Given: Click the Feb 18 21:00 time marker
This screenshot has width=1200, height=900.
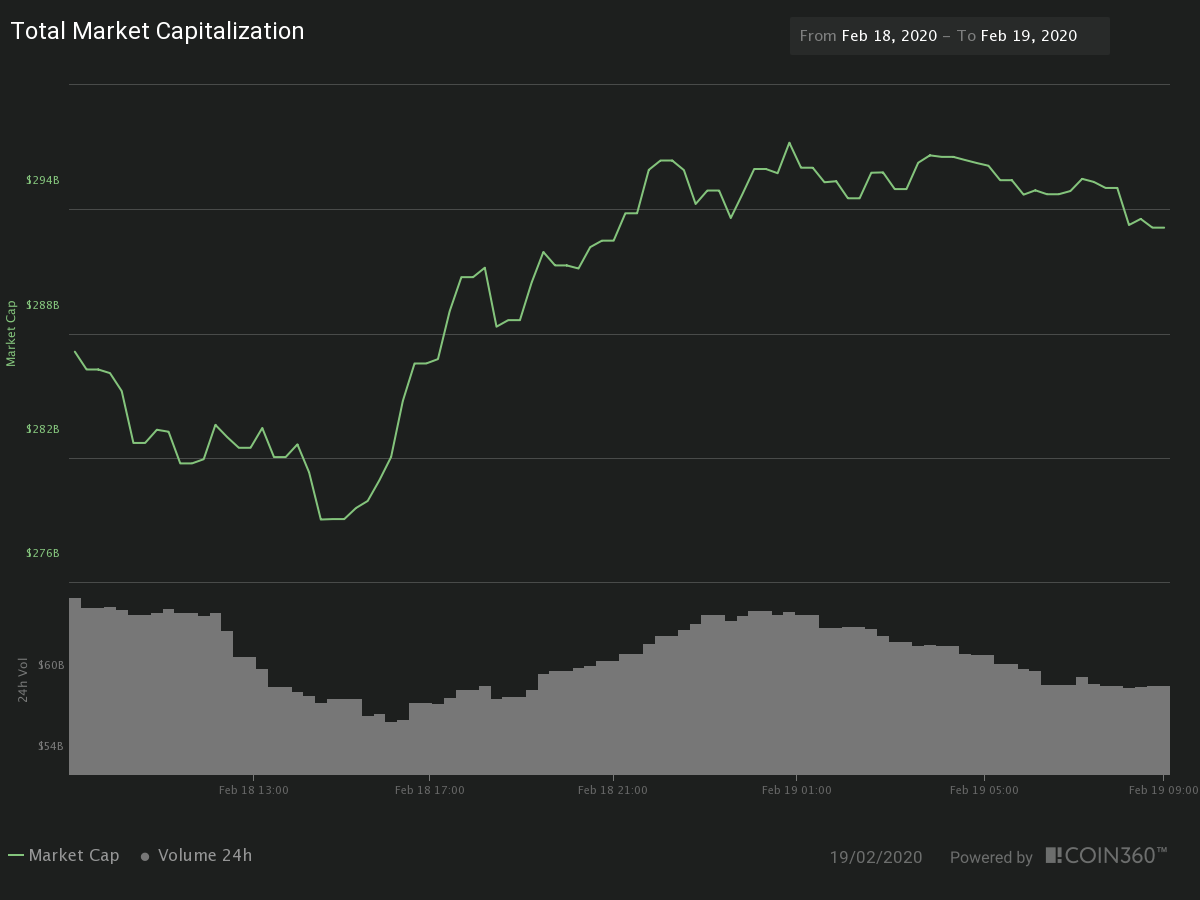Looking at the screenshot, I should (613, 790).
